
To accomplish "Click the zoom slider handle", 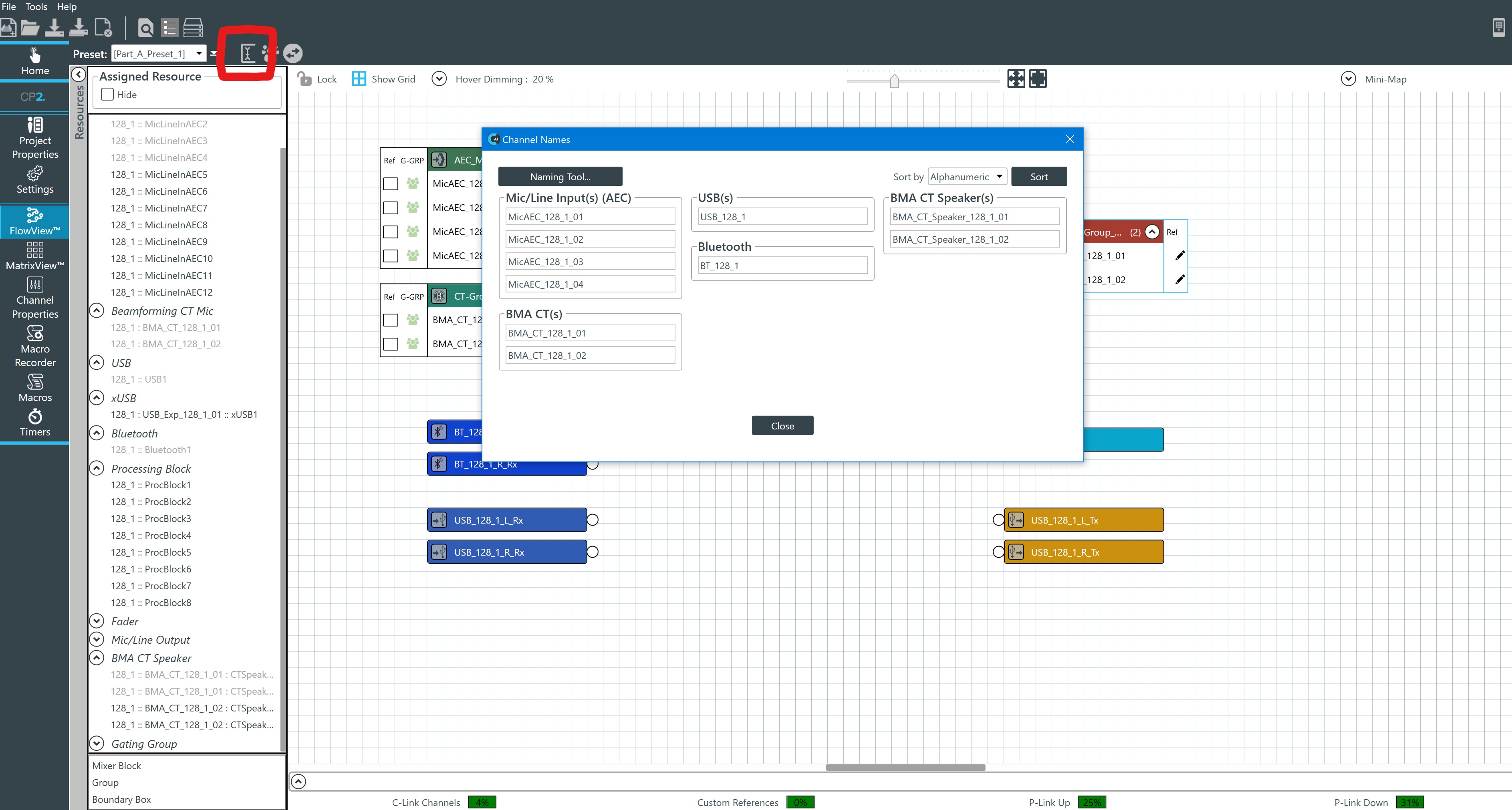I will 894,81.
